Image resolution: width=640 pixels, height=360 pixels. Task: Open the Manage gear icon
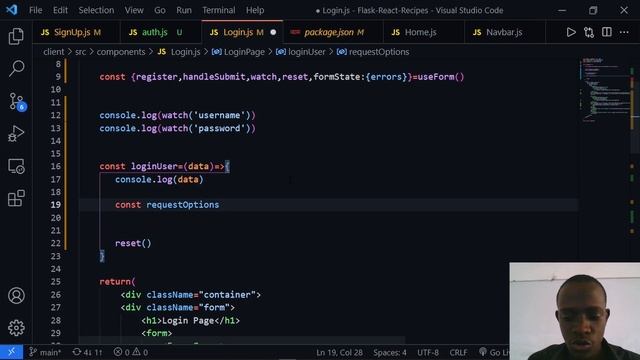pos(16,328)
